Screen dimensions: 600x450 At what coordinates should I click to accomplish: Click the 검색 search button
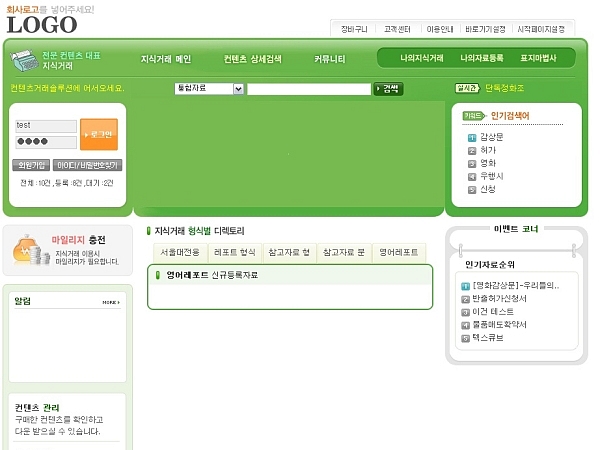click(x=388, y=89)
